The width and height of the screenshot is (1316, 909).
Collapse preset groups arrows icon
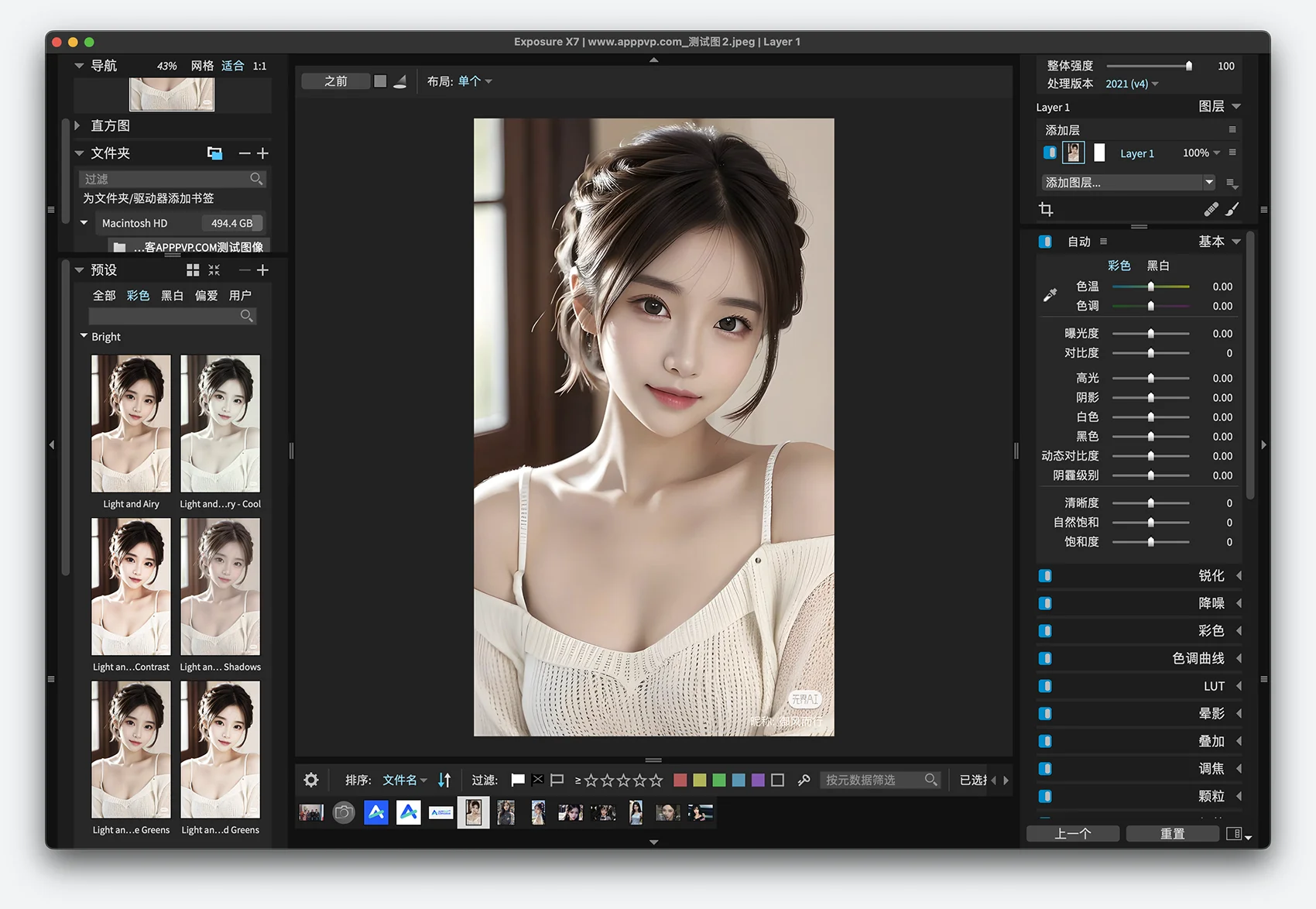point(214,270)
